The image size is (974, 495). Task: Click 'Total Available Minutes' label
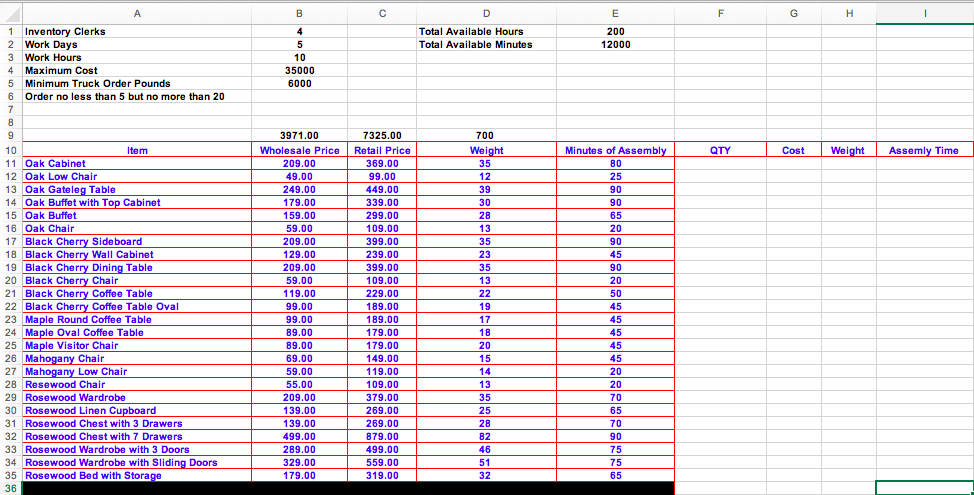487,45
